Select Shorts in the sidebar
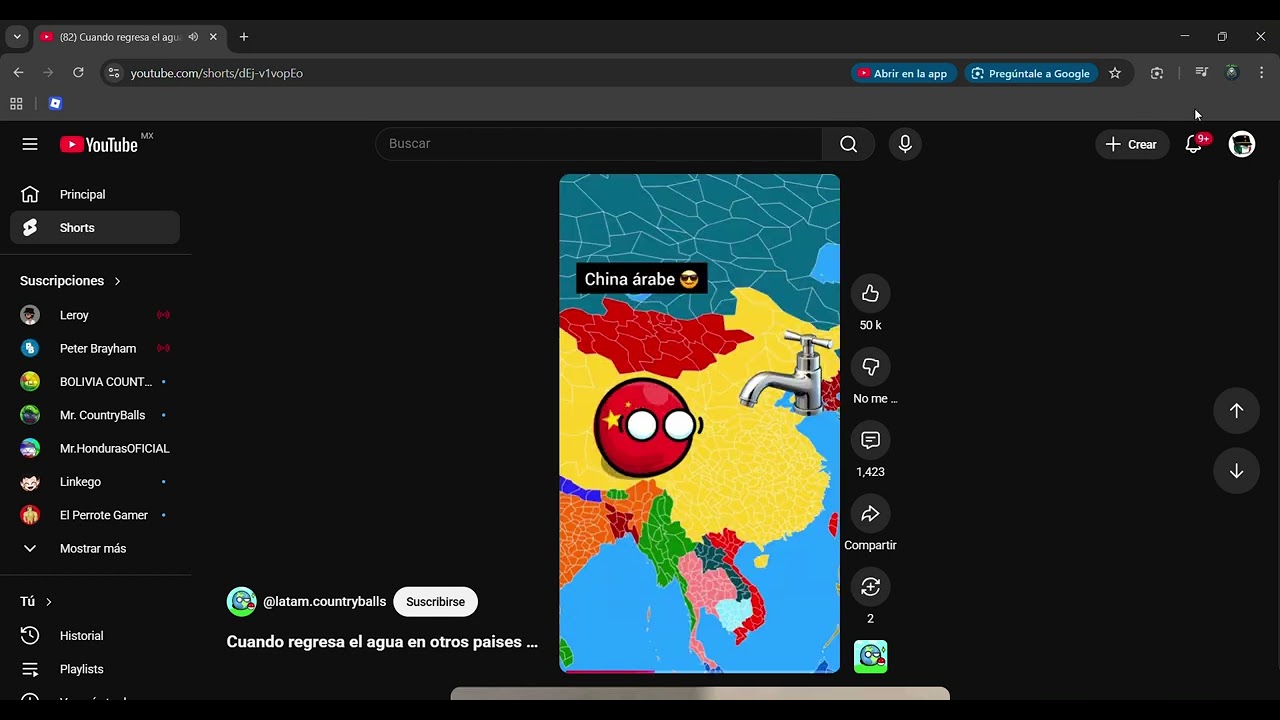 tap(95, 228)
